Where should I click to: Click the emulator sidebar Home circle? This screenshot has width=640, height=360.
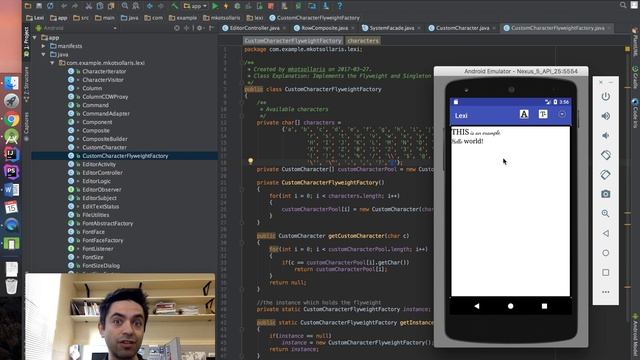[x=606, y=253]
